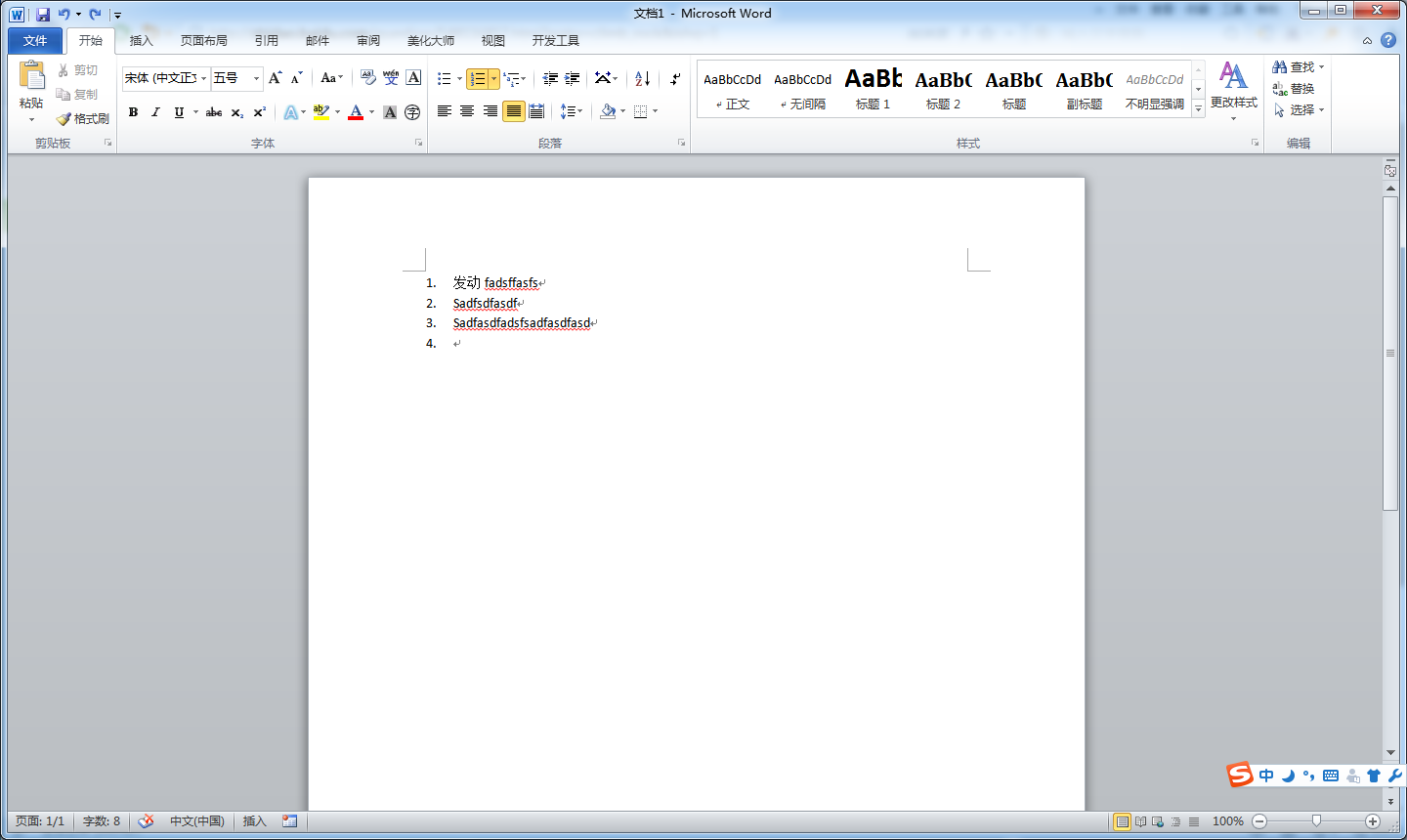Redo the last action
The height and width of the screenshot is (840, 1407).
(95, 15)
